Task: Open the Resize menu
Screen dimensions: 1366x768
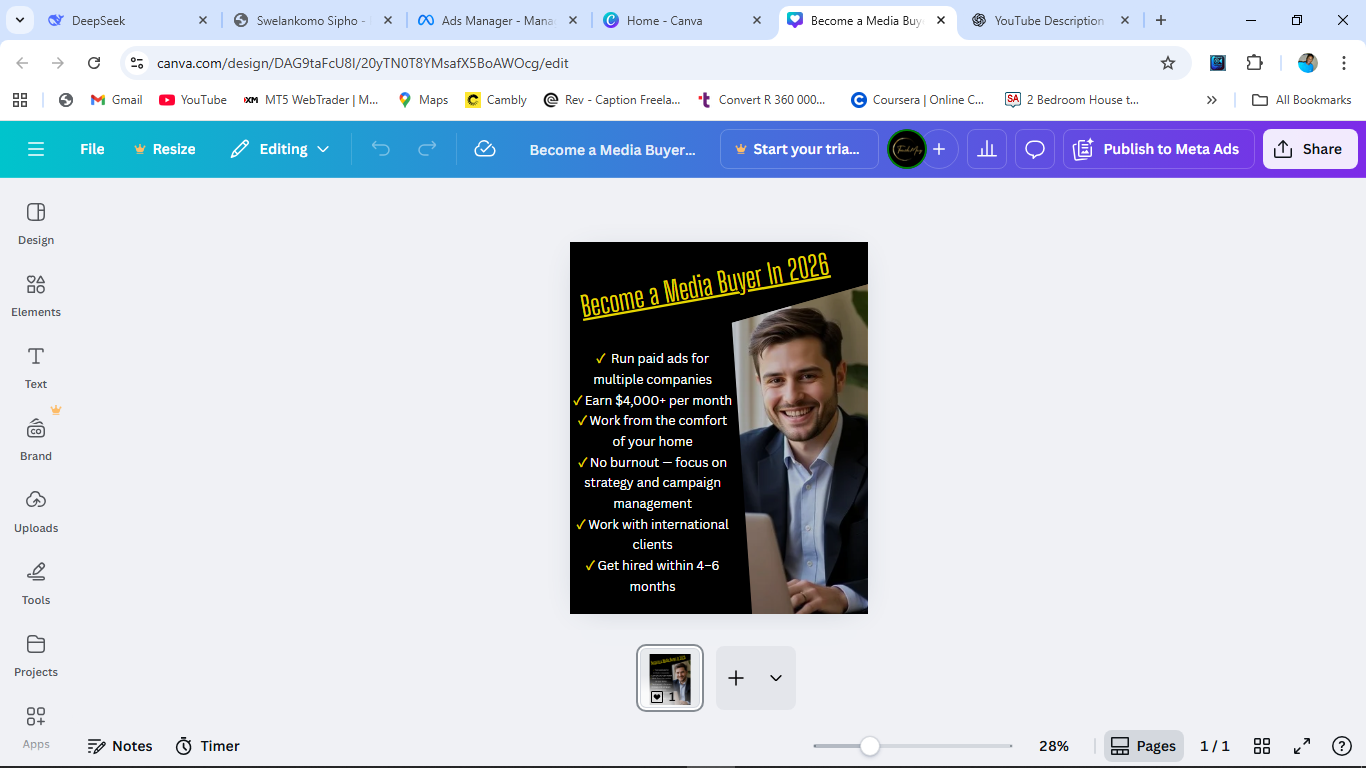Action: click(164, 149)
